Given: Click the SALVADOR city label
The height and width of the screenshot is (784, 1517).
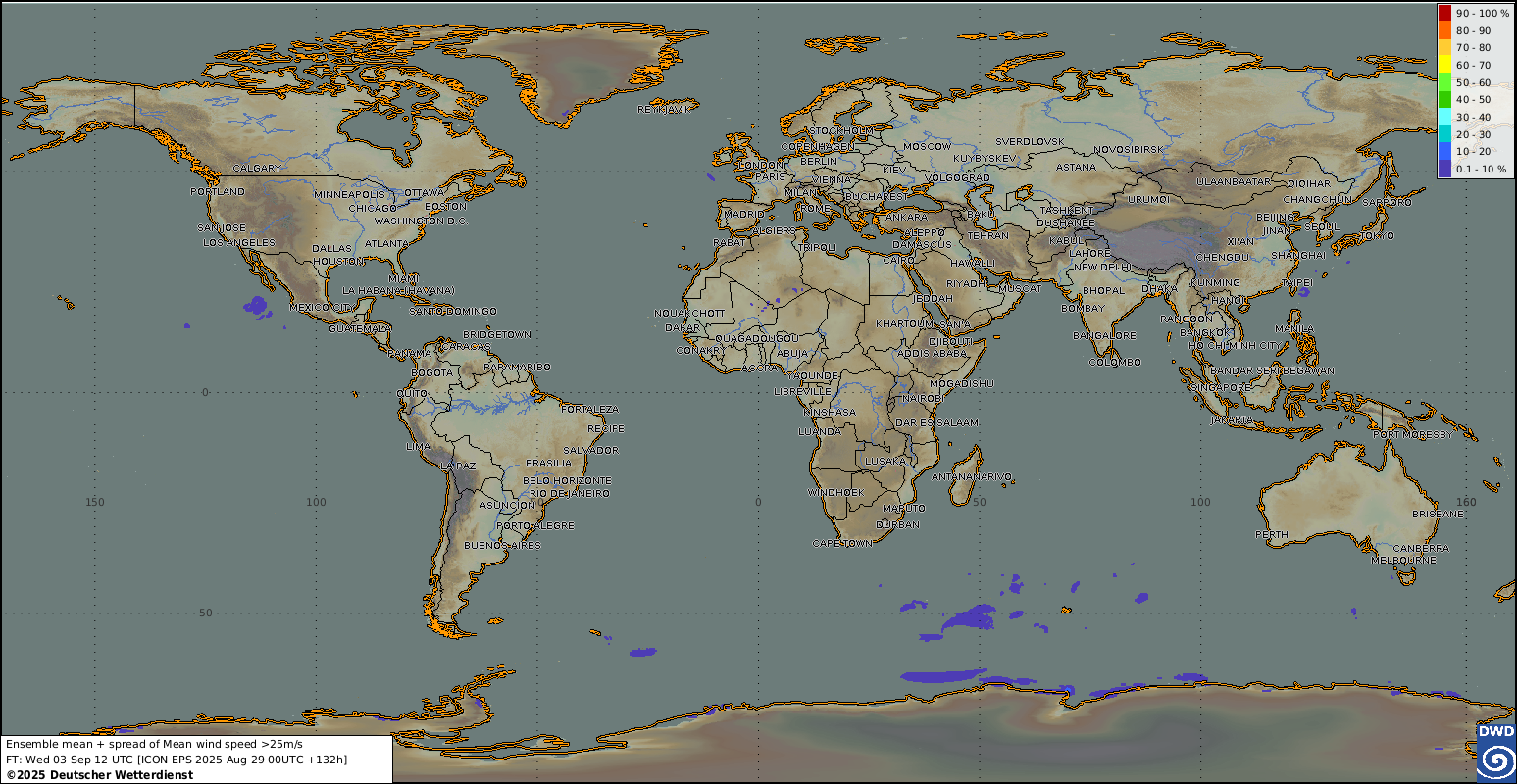Looking at the screenshot, I should pos(591,450).
